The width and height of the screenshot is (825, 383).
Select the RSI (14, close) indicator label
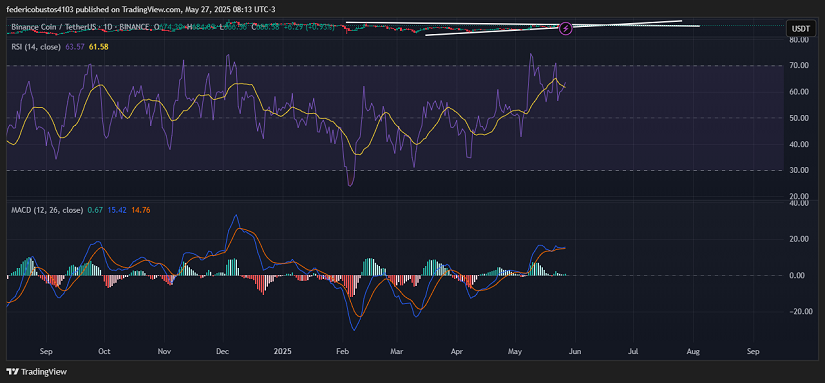[x=37, y=47]
